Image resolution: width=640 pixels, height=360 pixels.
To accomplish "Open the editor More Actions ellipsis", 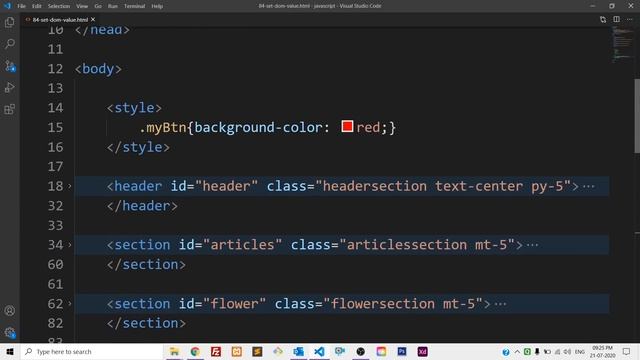I will pos(629,19).
